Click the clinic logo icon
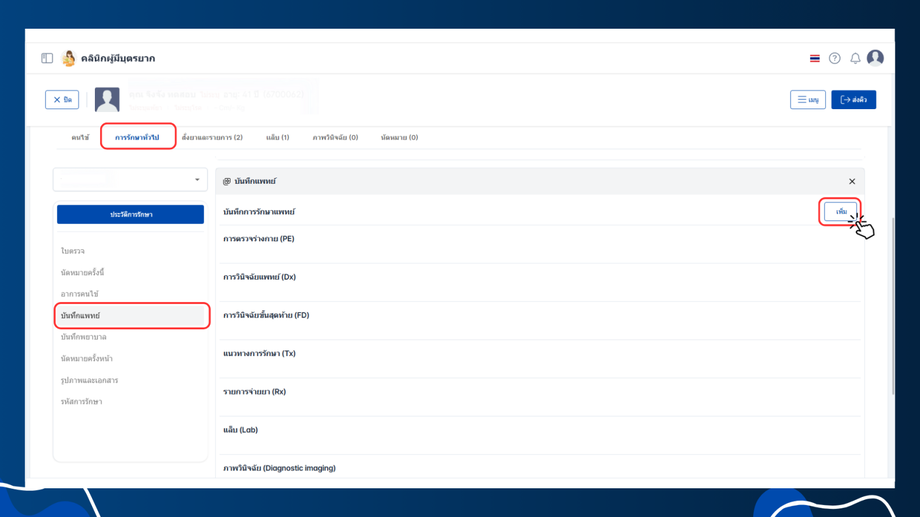920x517 pixels. tap(69, 58)
